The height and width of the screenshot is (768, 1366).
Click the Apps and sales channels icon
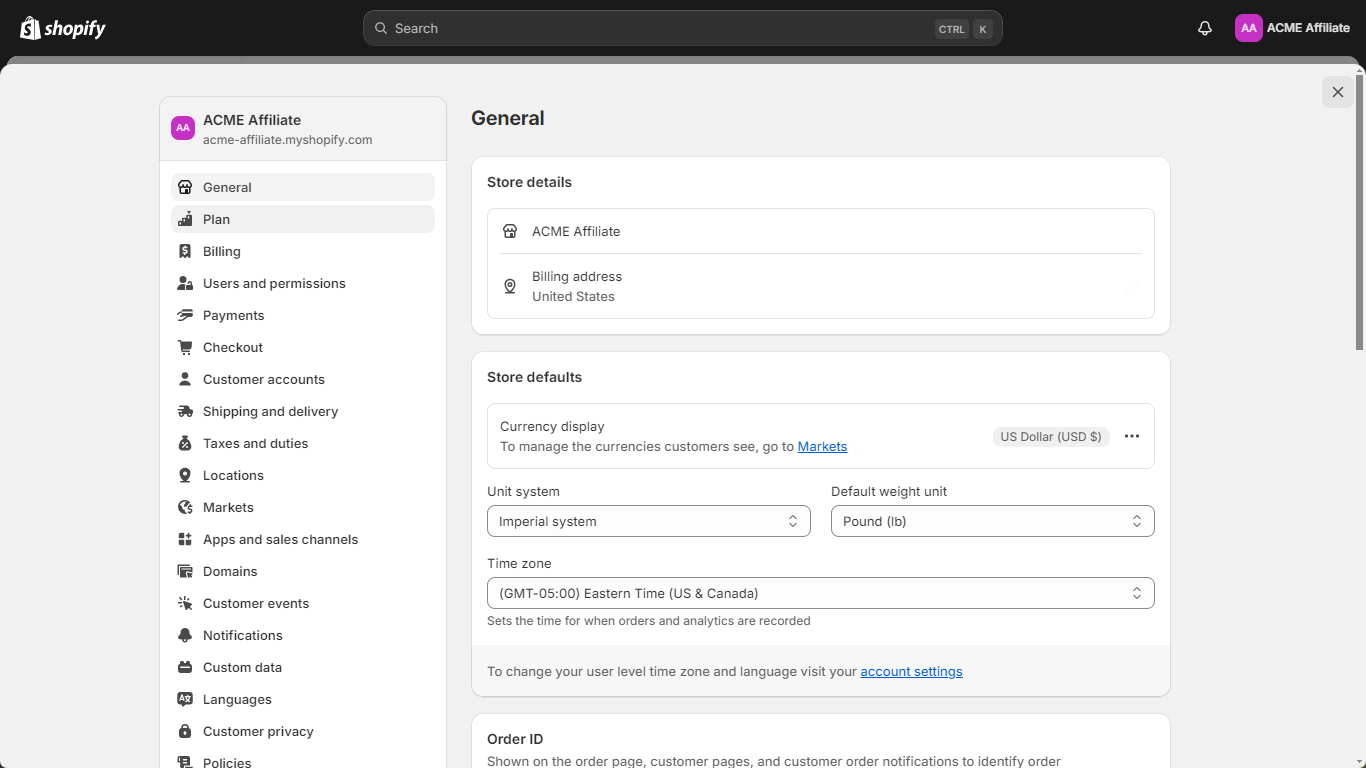click(185, 539)
